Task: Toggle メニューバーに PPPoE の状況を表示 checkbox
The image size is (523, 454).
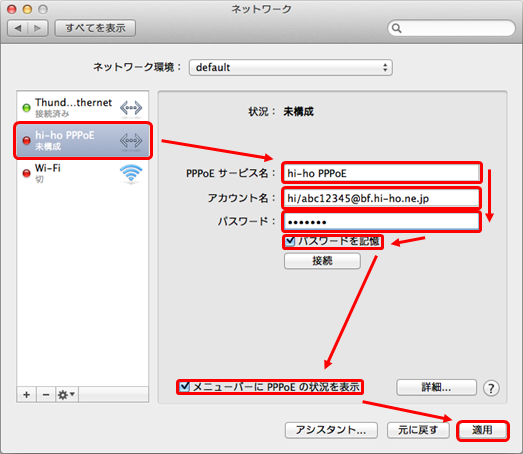Action: [184, 387]
